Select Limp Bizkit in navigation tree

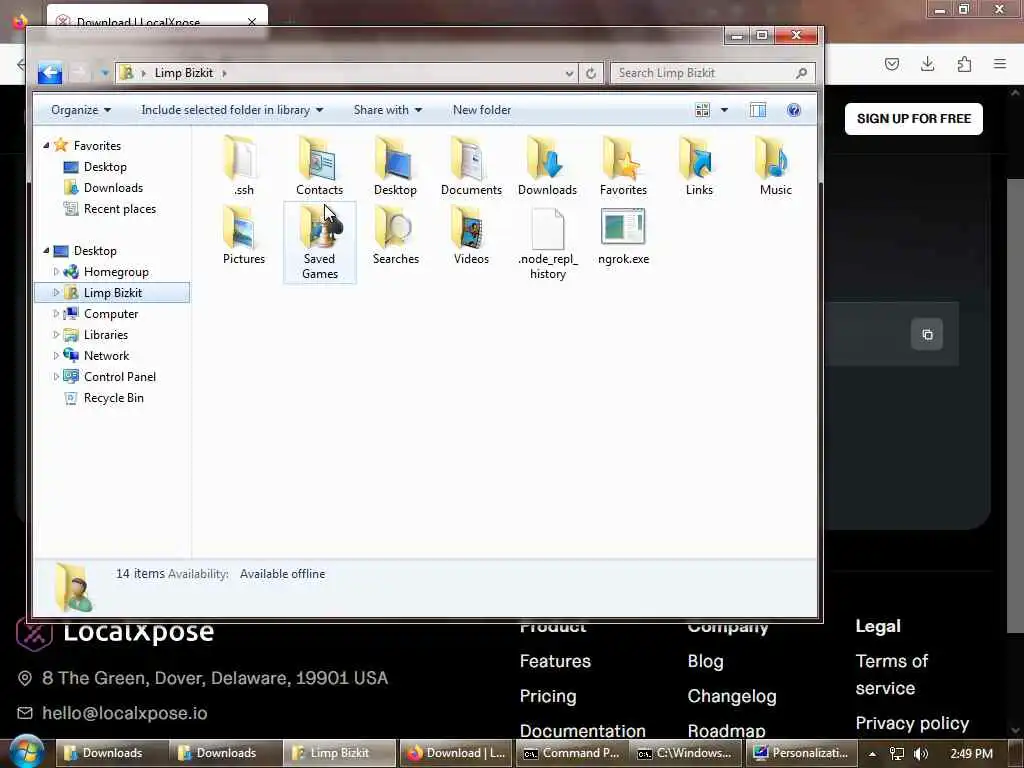[x=112, y=293]
